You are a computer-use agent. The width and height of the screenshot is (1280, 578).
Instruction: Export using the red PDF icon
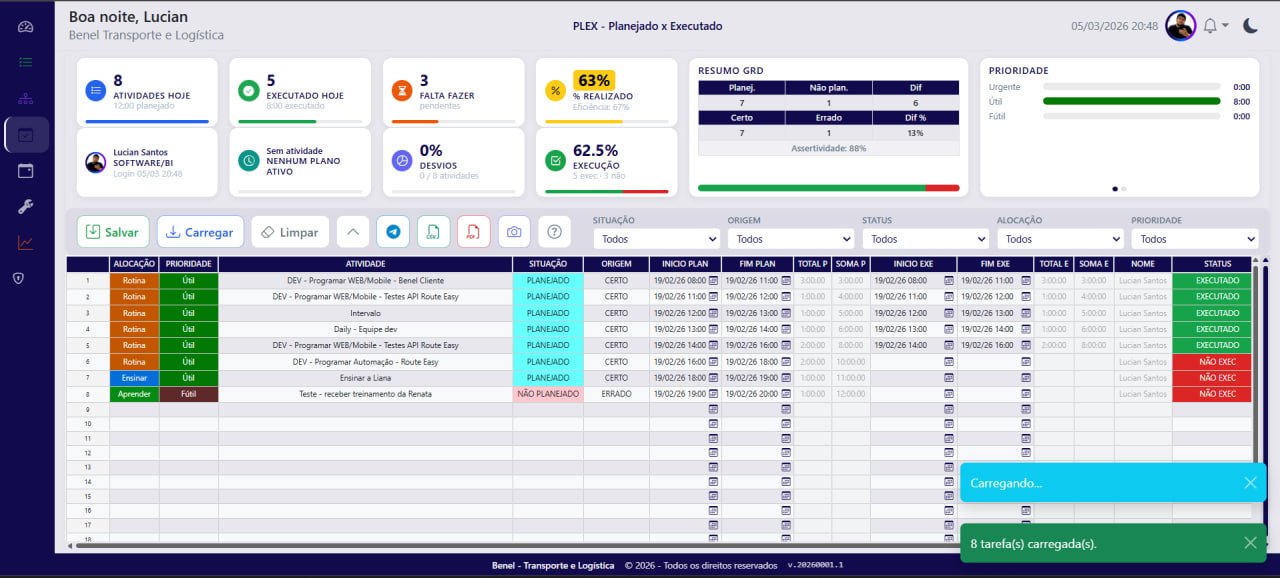pyautogui.click(x=473, y=232)
